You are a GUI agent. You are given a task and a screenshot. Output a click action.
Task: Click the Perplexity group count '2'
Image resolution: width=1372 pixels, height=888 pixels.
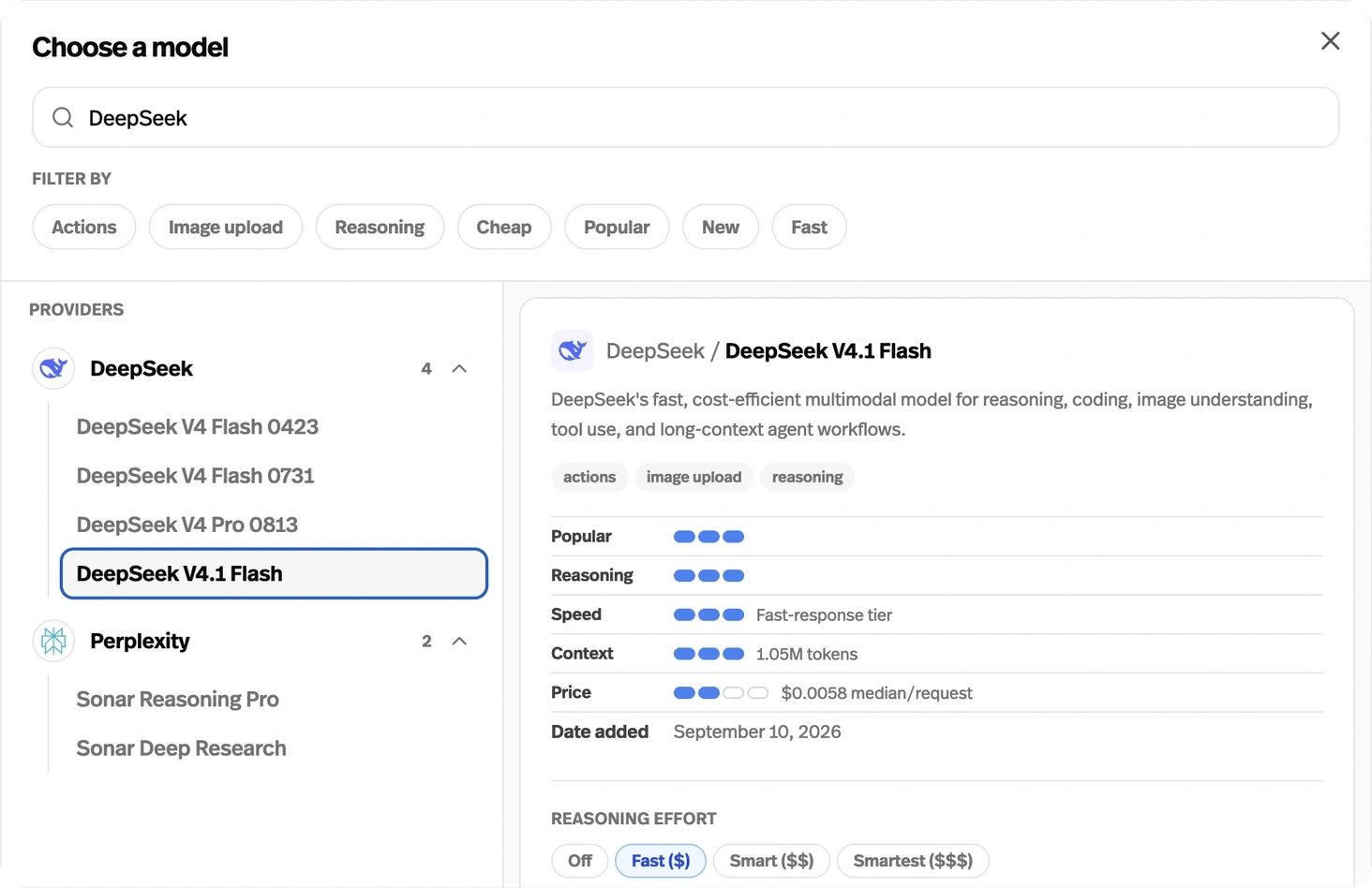(426, 642)
